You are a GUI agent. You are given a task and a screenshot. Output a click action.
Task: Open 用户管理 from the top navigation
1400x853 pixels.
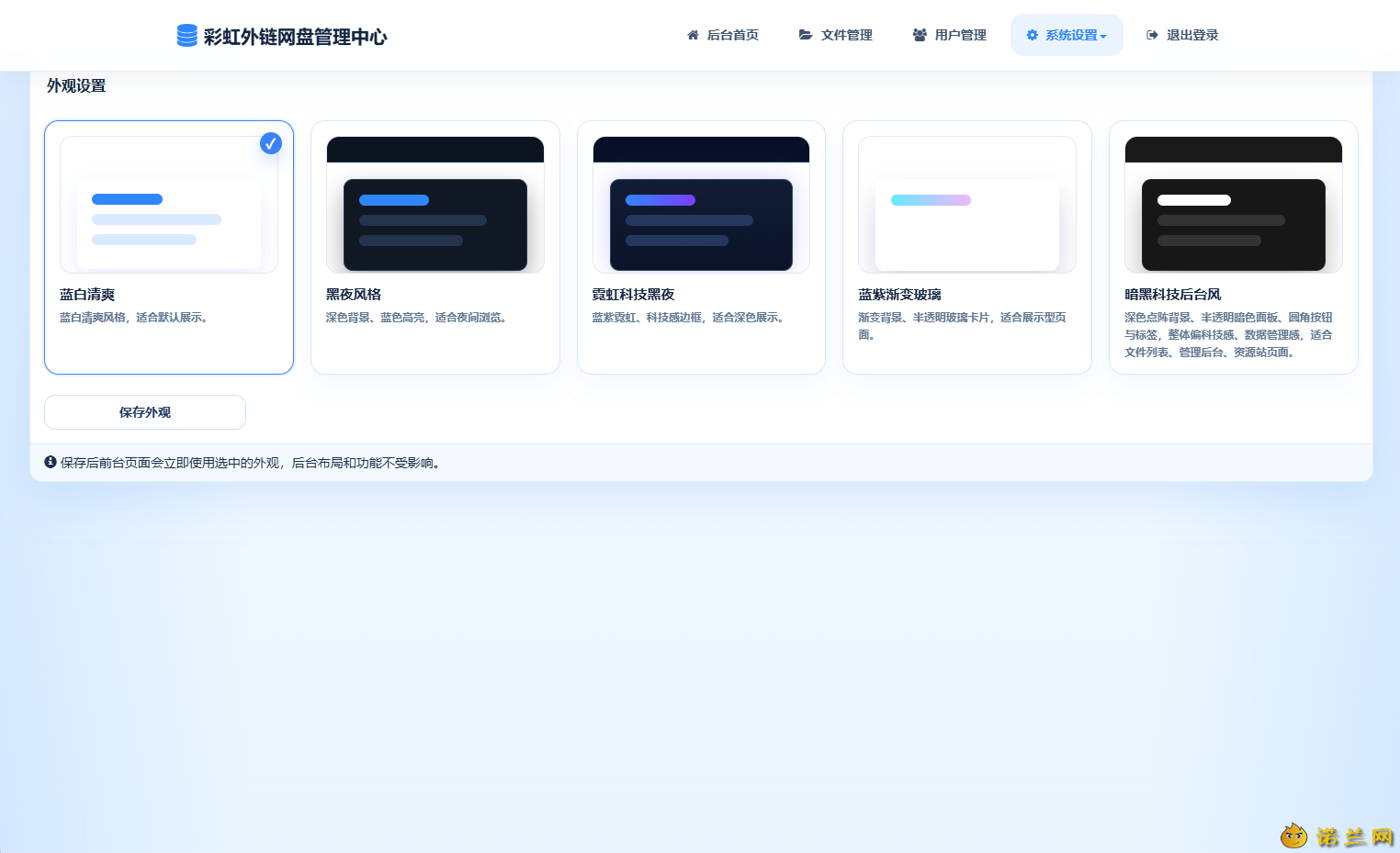[x=950, y=35]
